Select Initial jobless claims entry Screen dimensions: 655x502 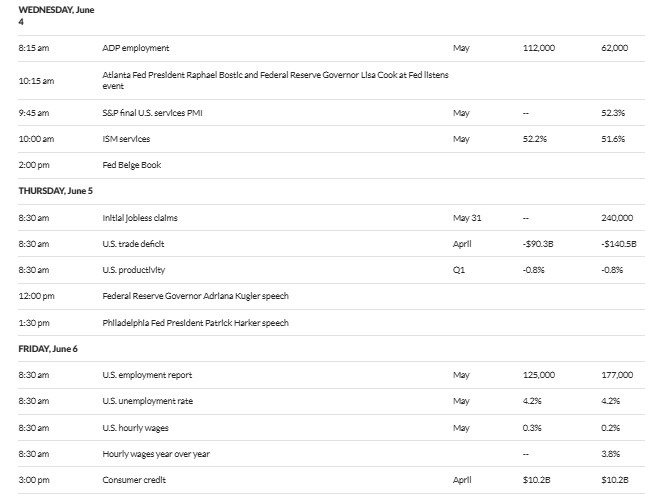point(140,218)
